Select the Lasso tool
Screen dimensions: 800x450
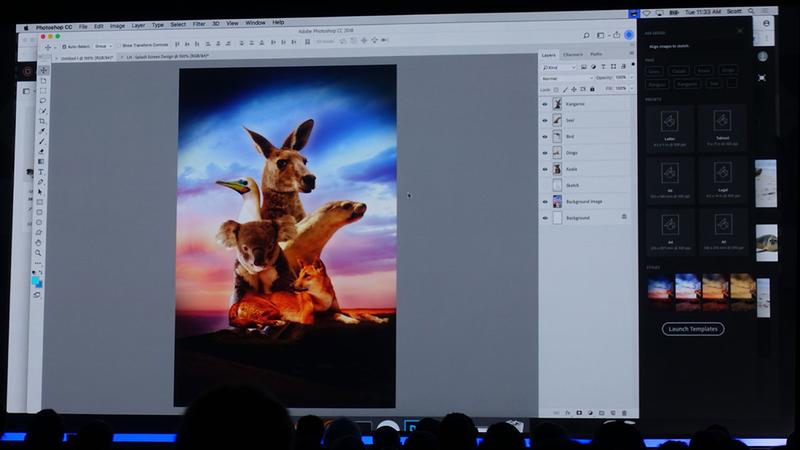tap(42, 100)
